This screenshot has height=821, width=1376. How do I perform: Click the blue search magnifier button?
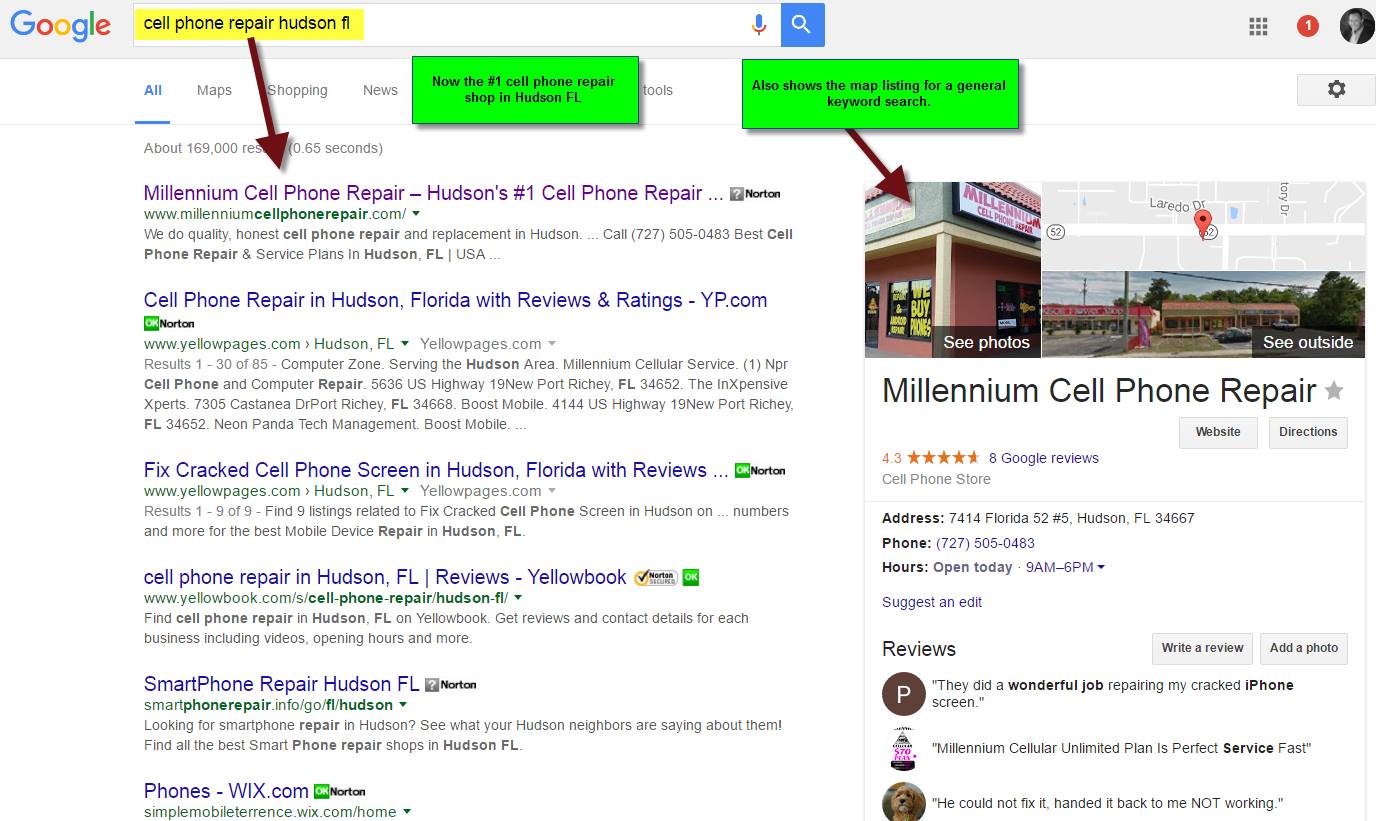pos(802,25)
